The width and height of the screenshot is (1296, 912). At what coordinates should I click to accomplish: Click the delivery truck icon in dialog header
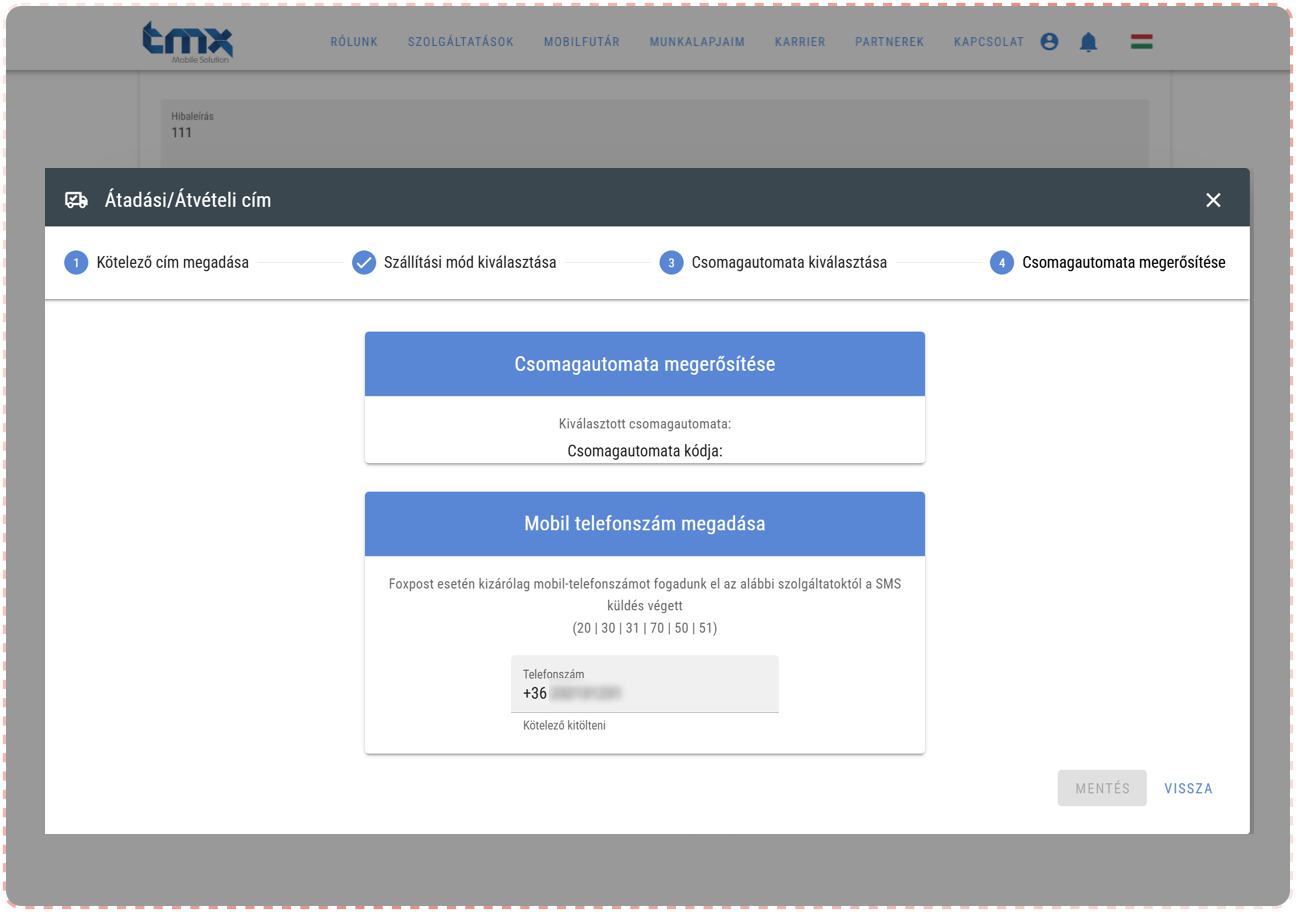click(x=76, y=200)
